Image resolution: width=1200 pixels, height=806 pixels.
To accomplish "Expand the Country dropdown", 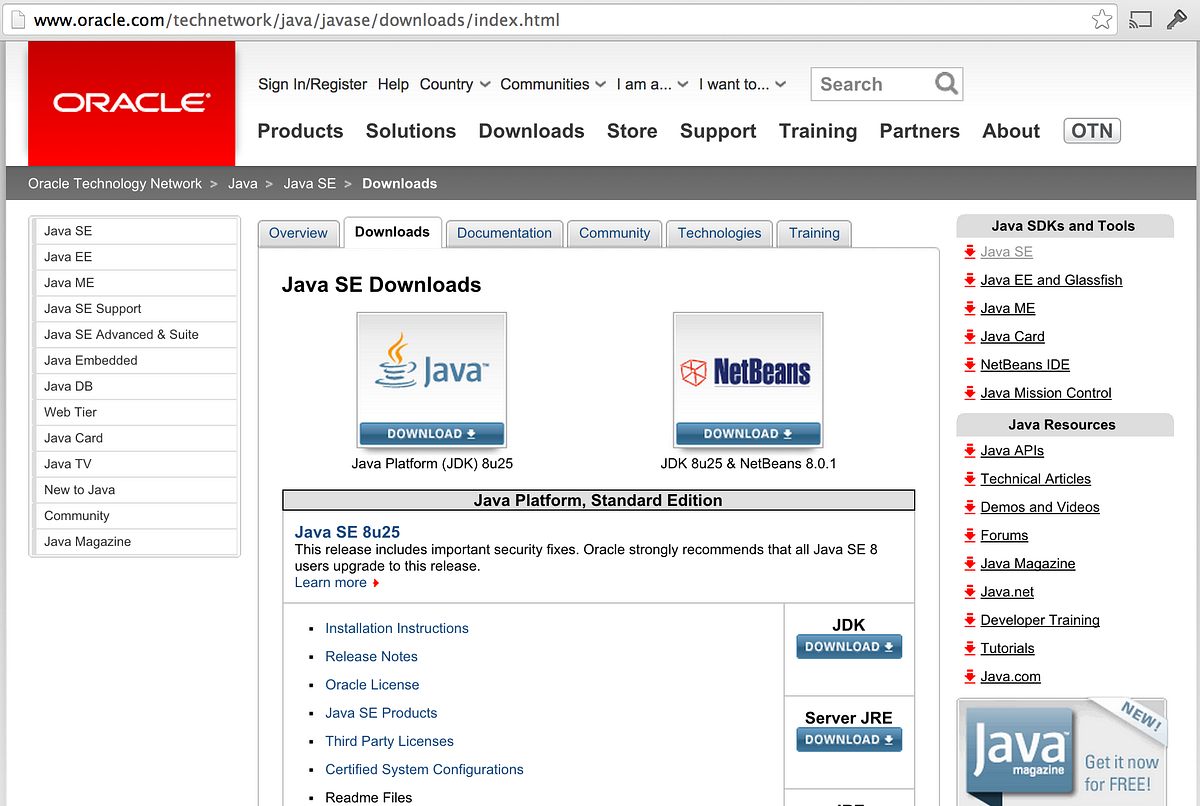I will pyautogui.click(x=455, y=84).
